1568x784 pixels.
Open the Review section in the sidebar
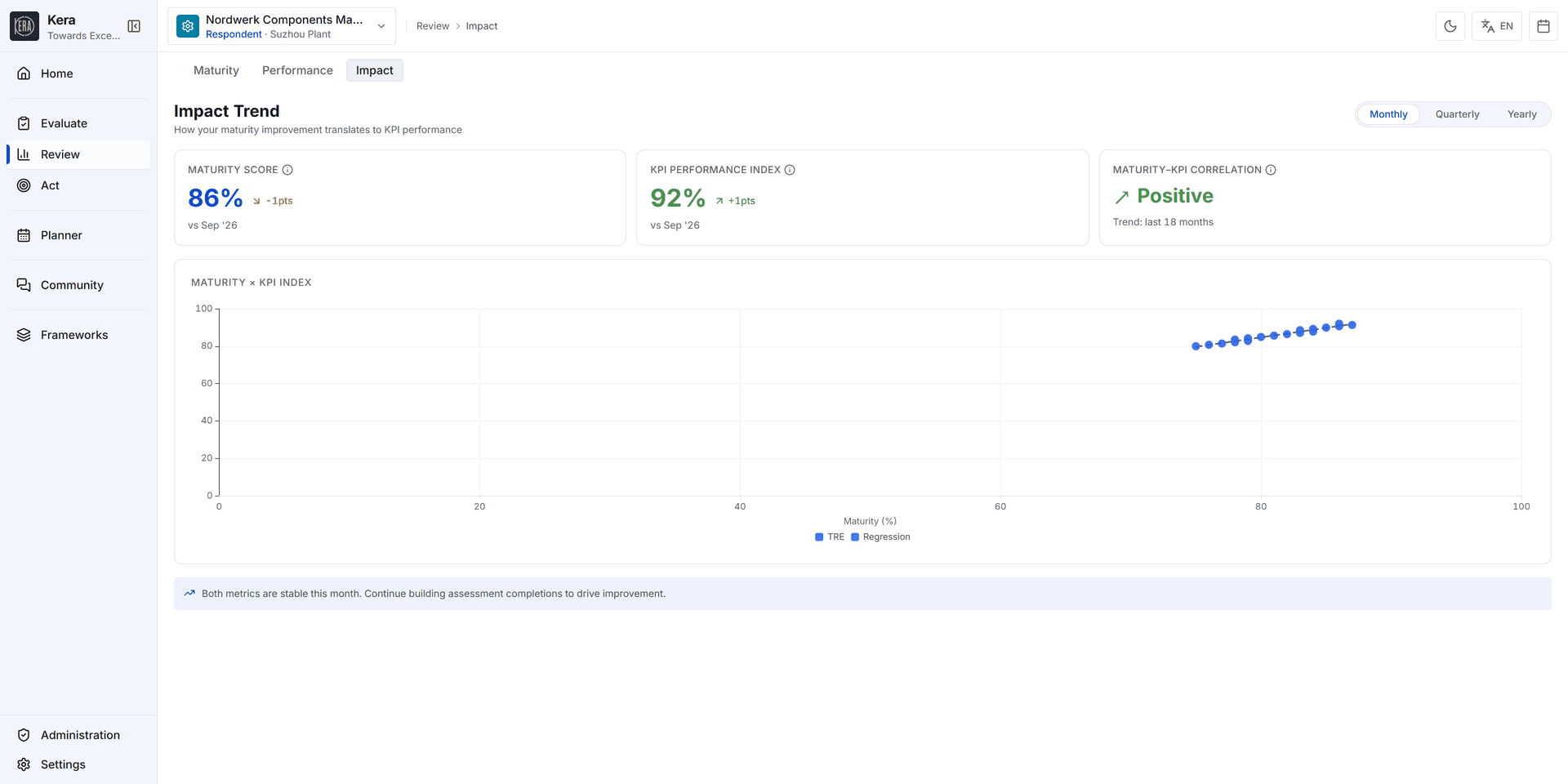pyautogui.click(x=78, y=154)
